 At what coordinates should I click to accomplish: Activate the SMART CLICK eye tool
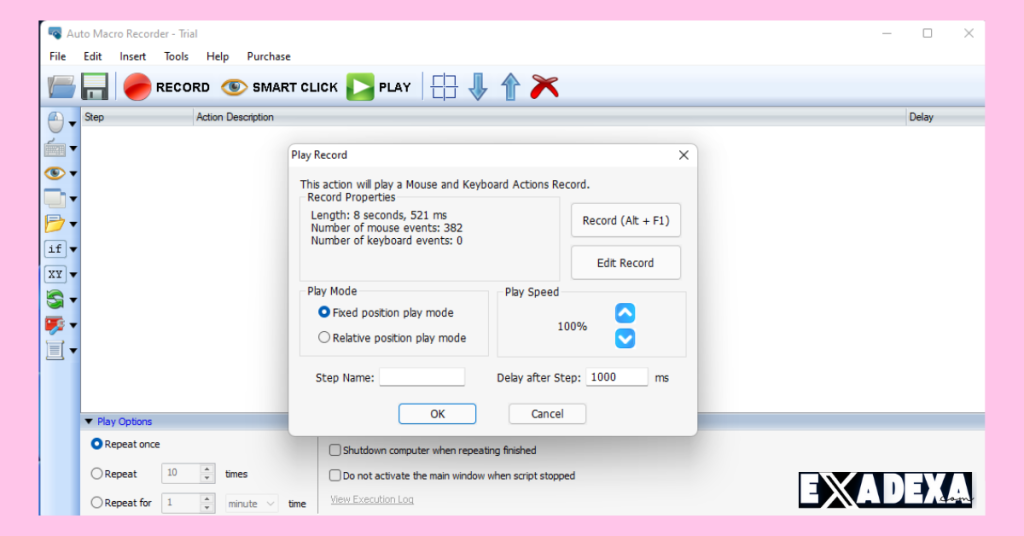click(x=280, y=87)
